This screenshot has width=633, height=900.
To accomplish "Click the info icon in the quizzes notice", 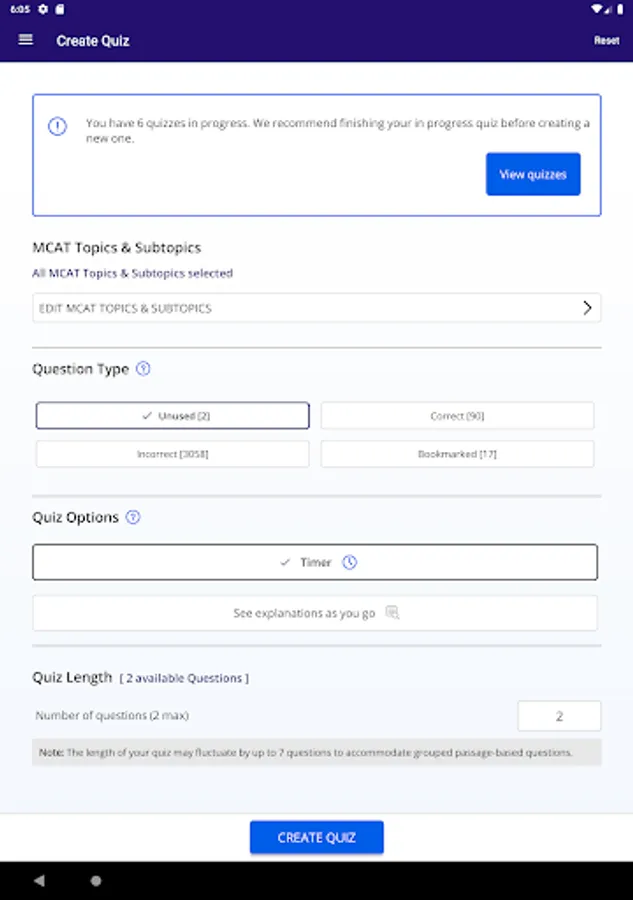I will point(58,126).
